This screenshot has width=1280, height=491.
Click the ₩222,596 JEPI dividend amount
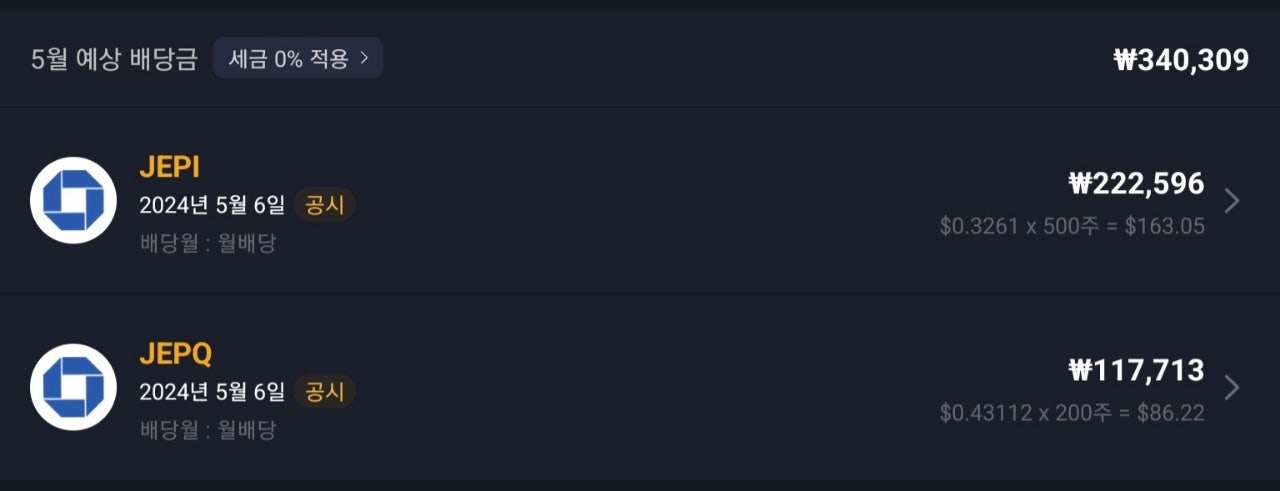click(1137, 184)
